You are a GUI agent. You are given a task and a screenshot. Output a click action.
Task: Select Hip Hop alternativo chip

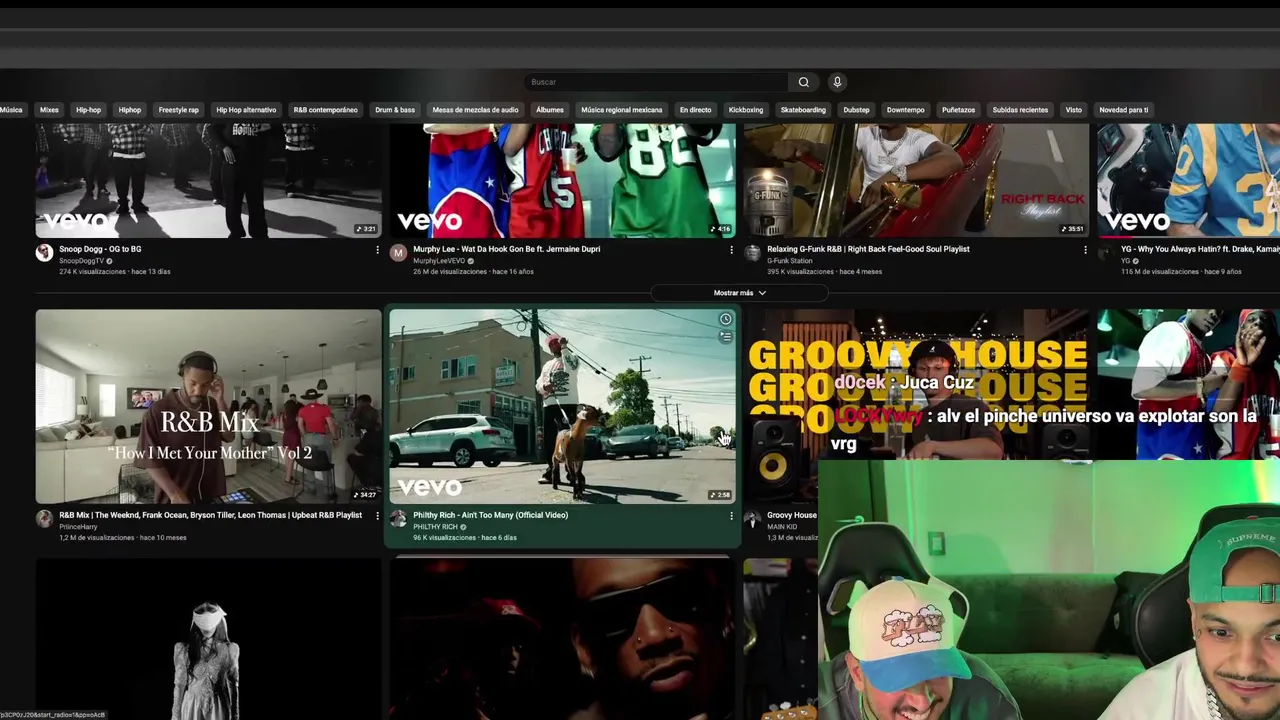[246, 110]
